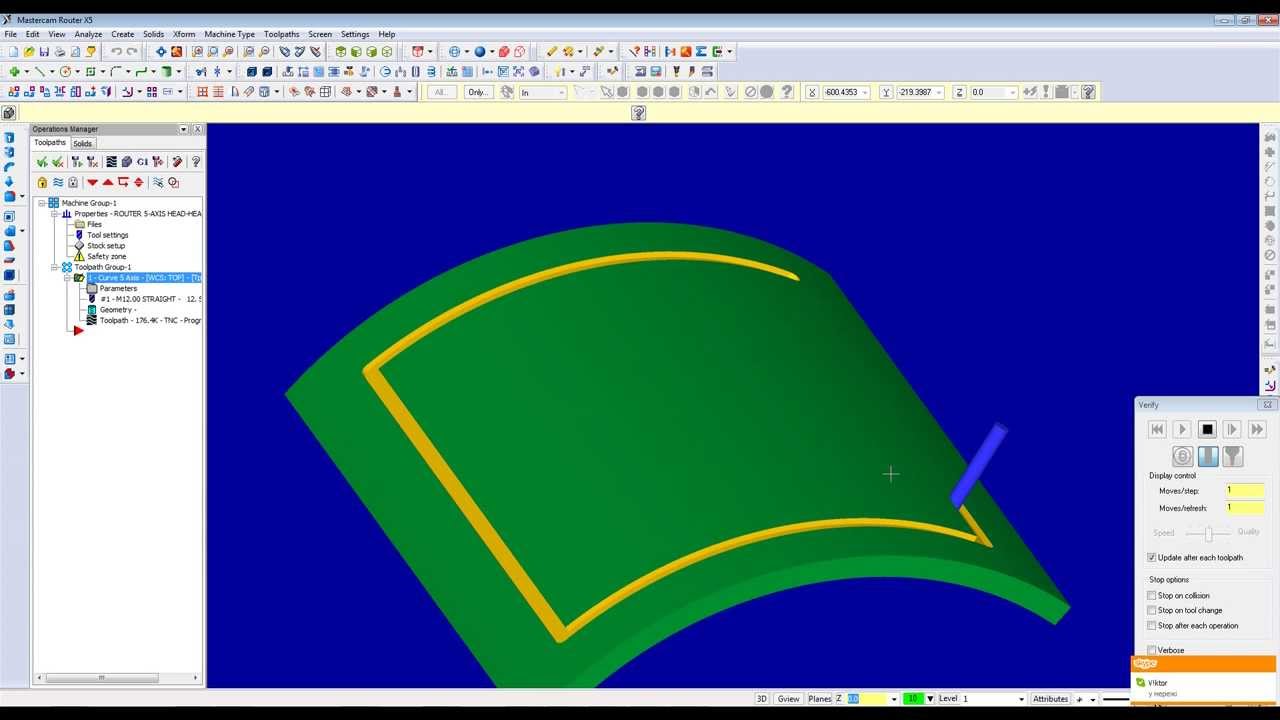This screenshot has height=720, width=1280.
Task: Click the help icon in yellow prompt bar
Action: pyautogui.click(x=638, y=113)
